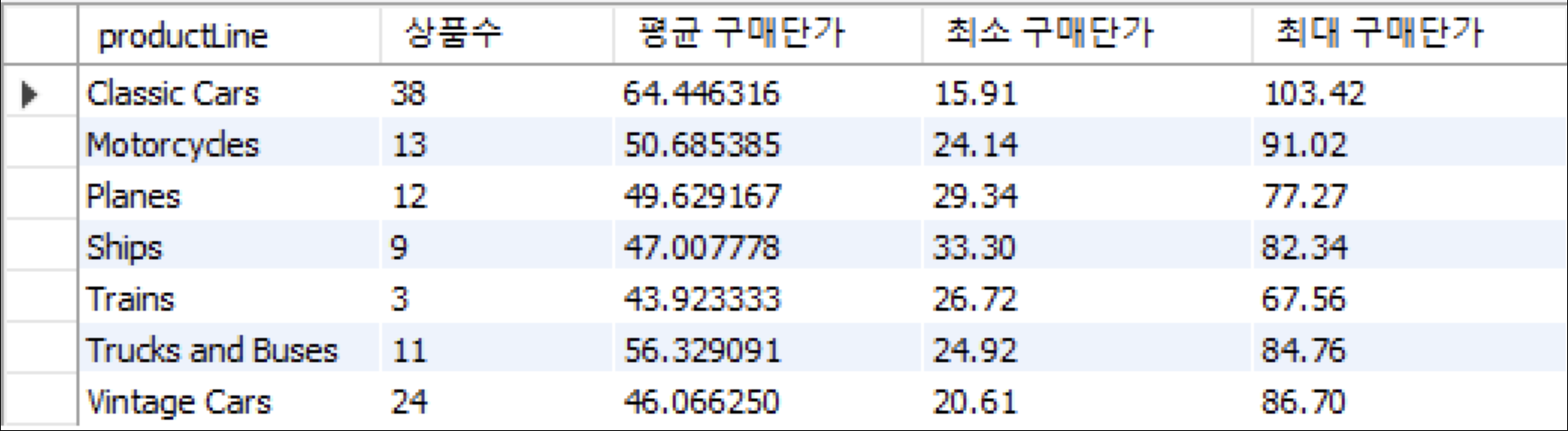Click minimum price 24.92

[1087, 349]
